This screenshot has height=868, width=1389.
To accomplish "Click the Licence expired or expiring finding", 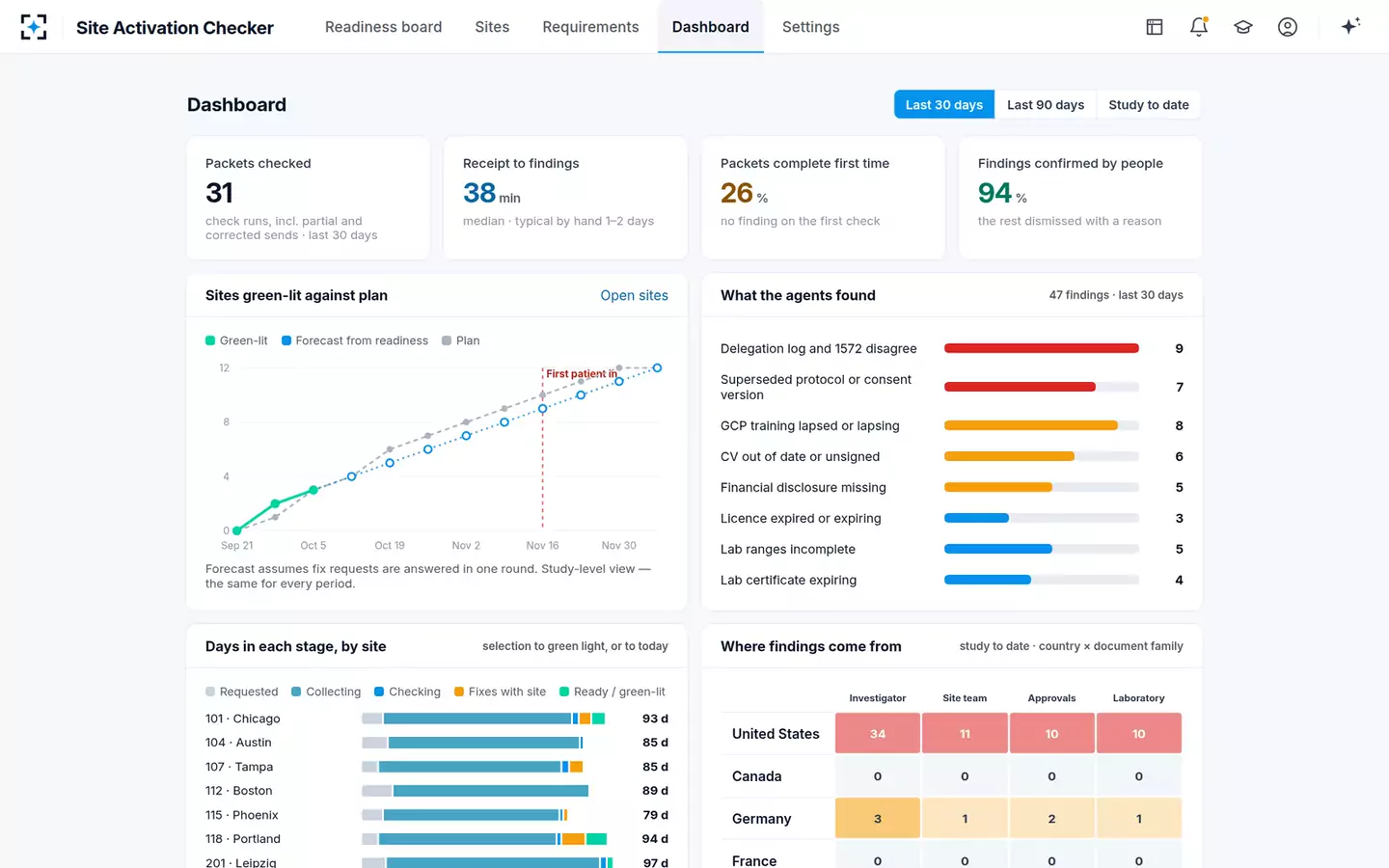I will tap(951, 518).
